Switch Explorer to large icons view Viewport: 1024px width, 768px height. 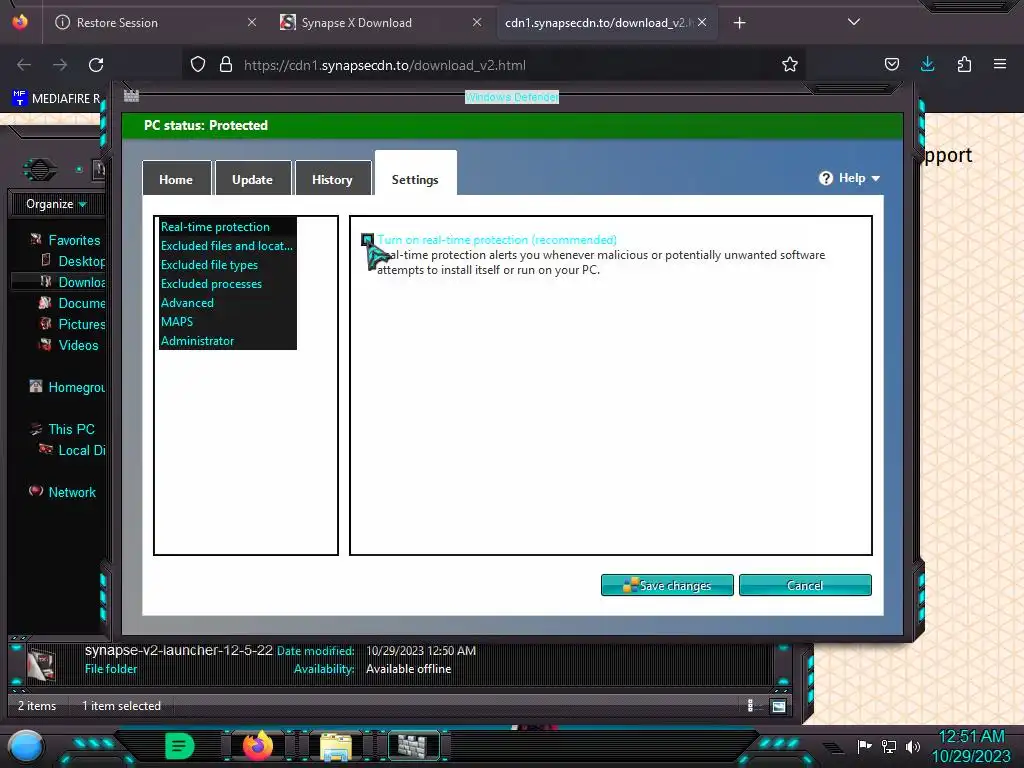(x=778, y=706)
